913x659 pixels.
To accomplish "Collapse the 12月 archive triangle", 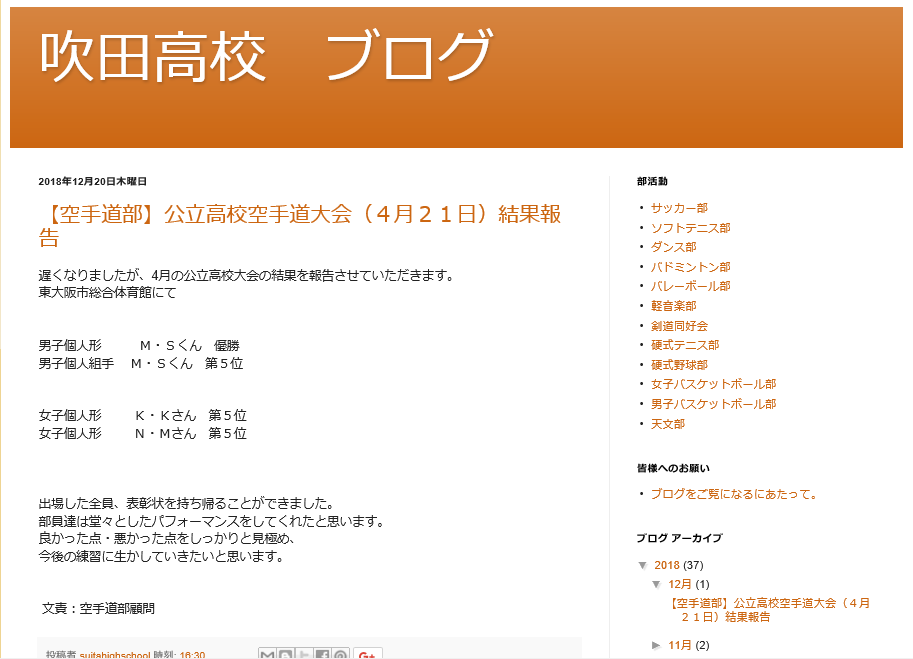I will 657,584.
